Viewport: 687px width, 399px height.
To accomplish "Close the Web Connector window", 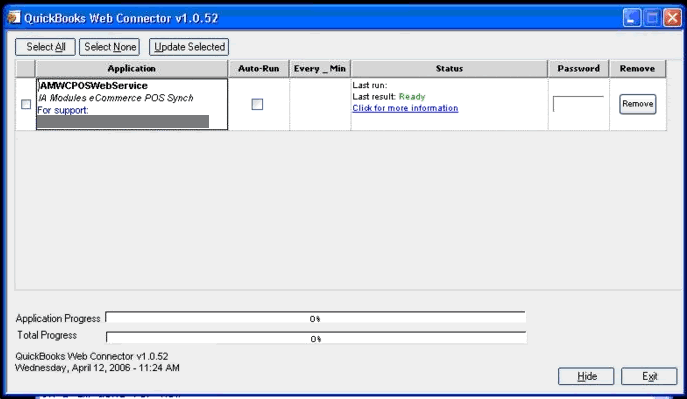I will 672,18.
